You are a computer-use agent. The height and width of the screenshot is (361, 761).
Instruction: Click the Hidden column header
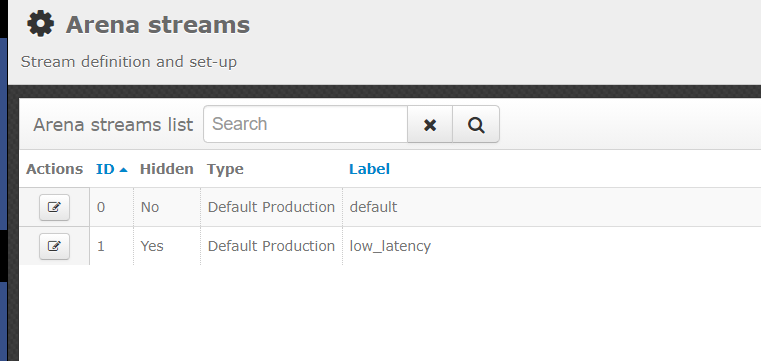(x=166, y=169)
